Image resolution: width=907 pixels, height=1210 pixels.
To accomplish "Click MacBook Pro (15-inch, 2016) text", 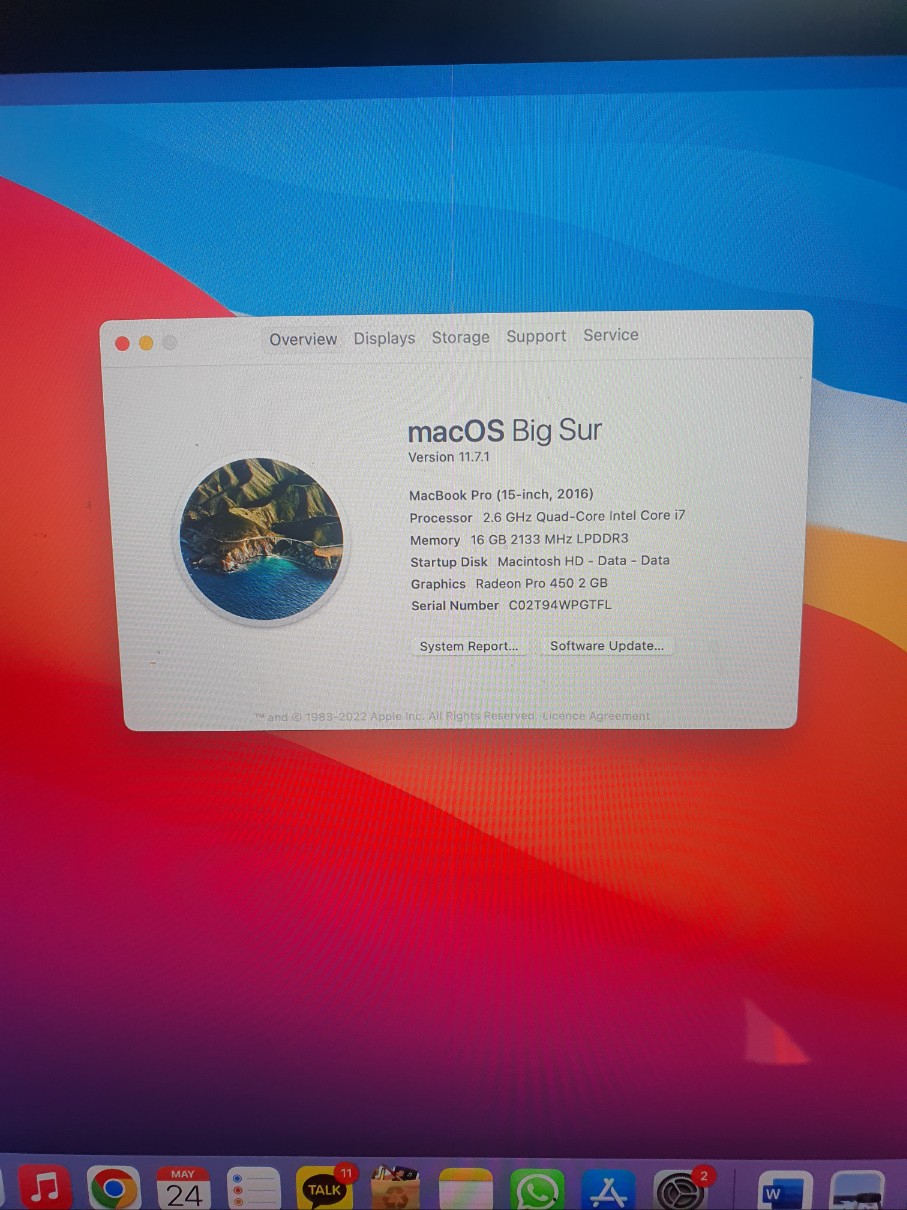I will point(501,494).
